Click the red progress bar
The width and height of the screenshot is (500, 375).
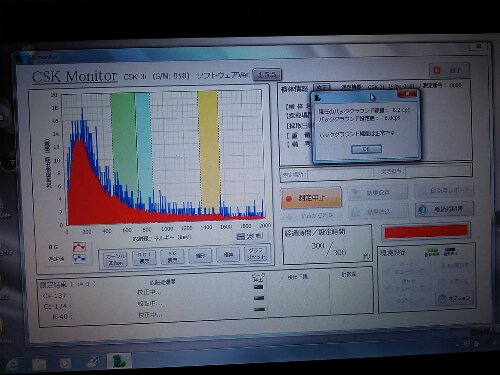pos(426,231)
